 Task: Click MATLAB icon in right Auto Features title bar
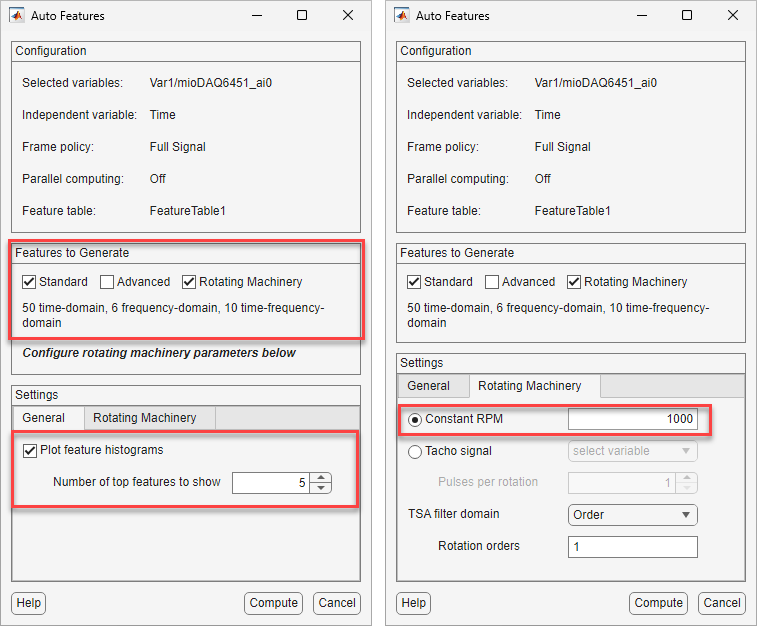click(x=402, y=15)
